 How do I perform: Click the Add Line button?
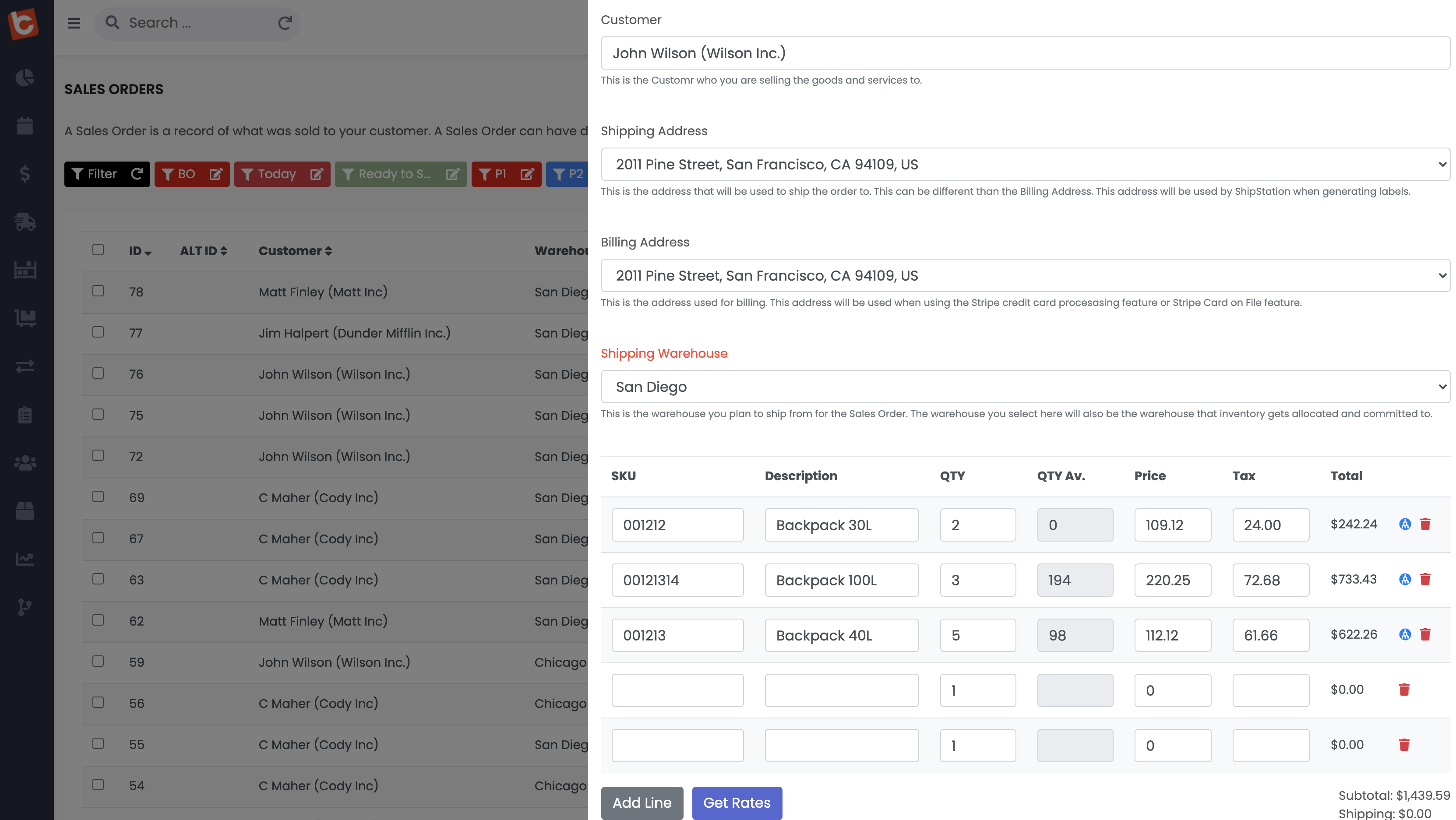(642, 802)
